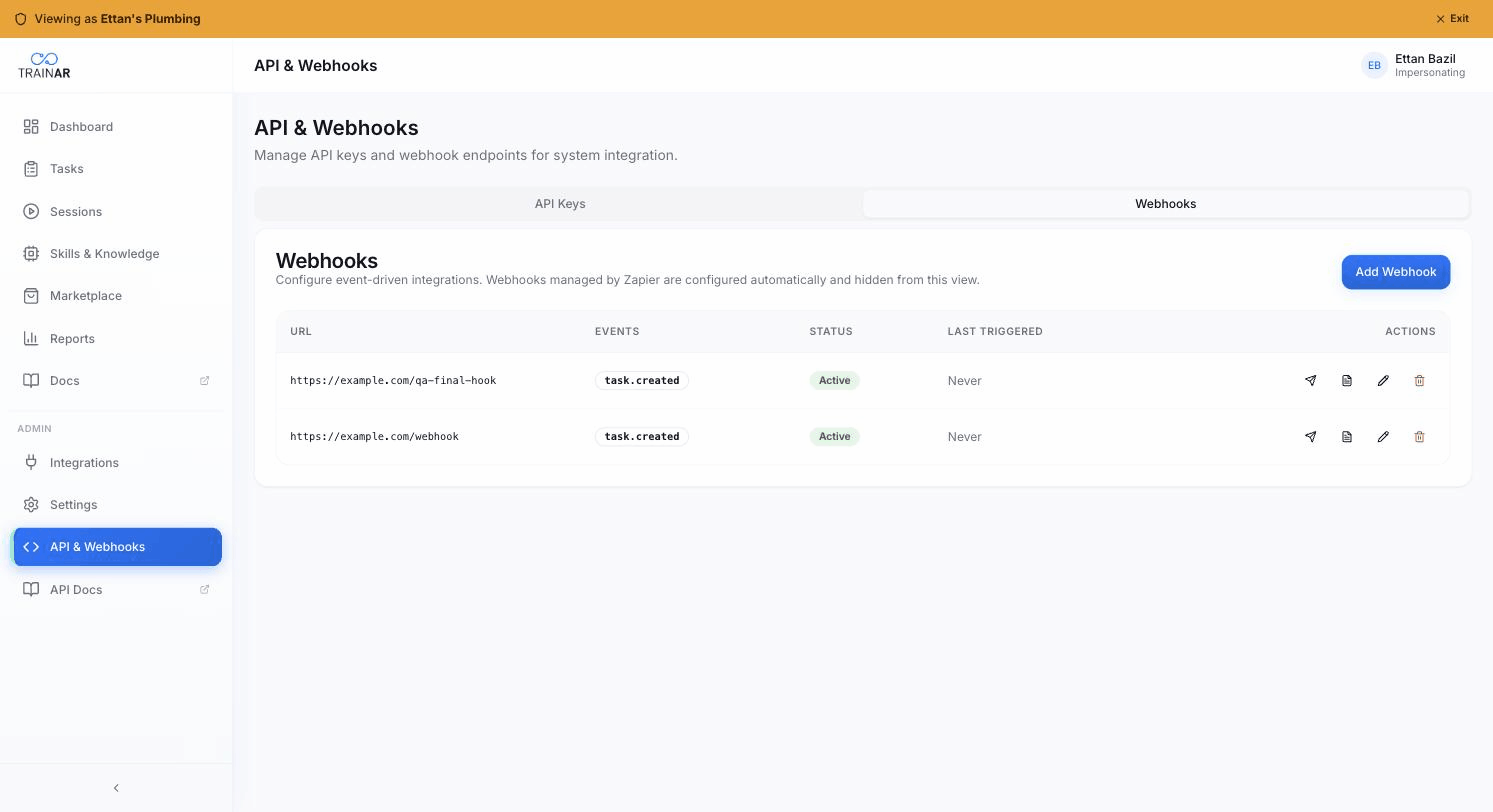The height and width of the screenshot is (812, 1493).
Task: Open Dashboard in the sidebar
Action: click(x=117, y=127)
